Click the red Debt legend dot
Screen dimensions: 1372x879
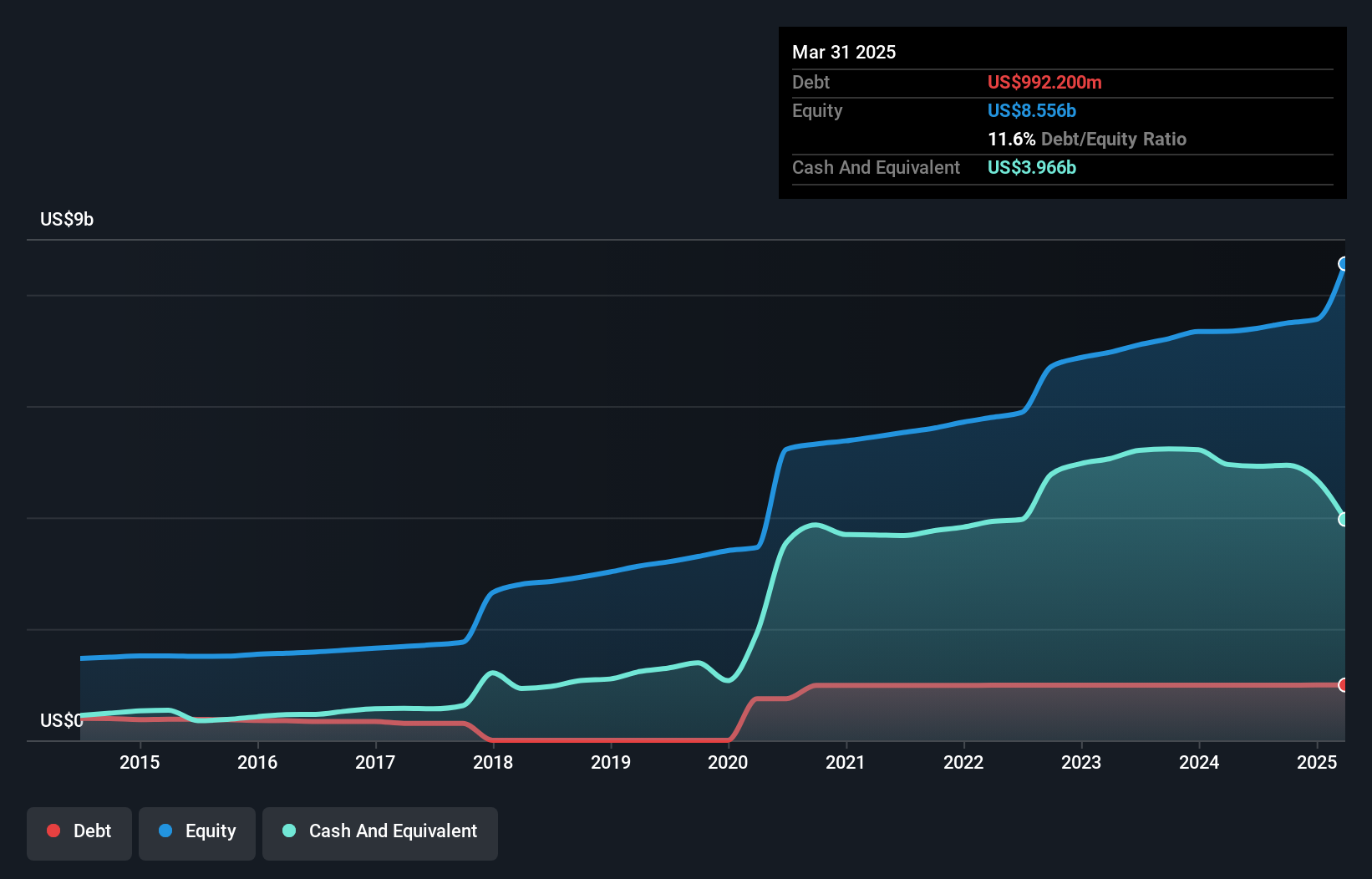[53, 831]
